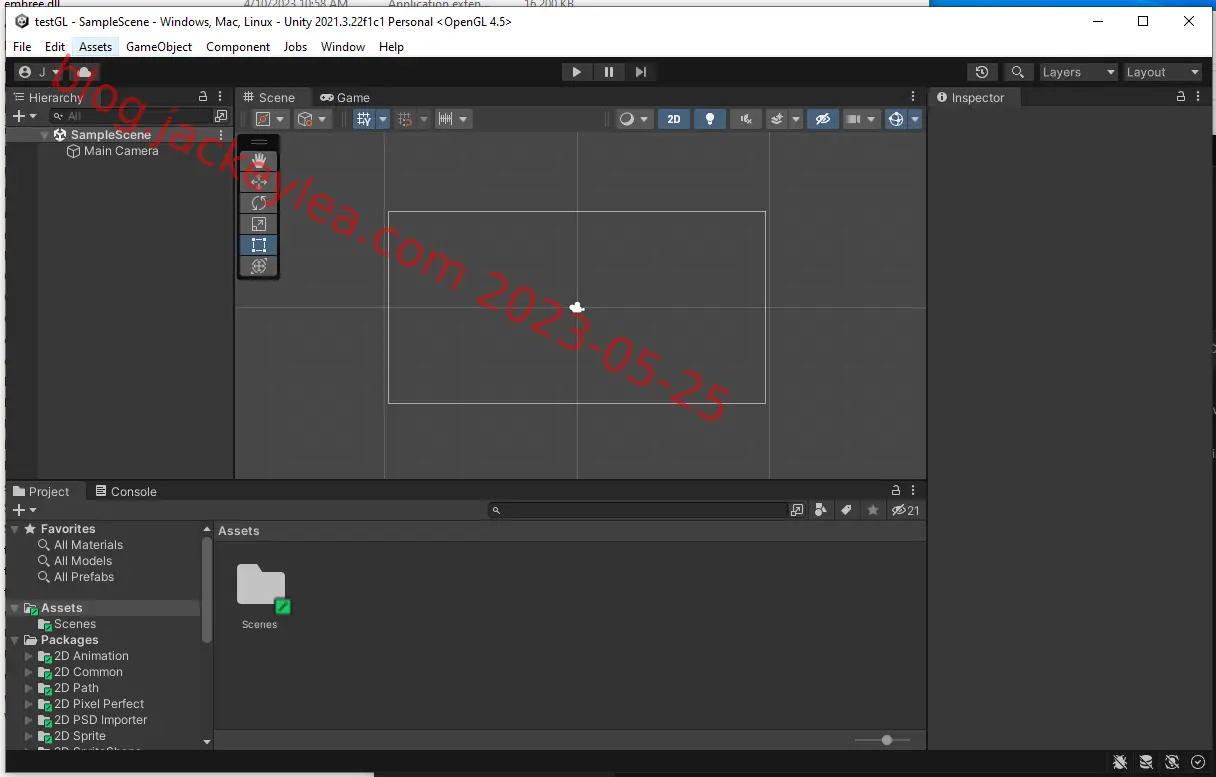Lock the Hierarchy panel

[x=204, y=97]
